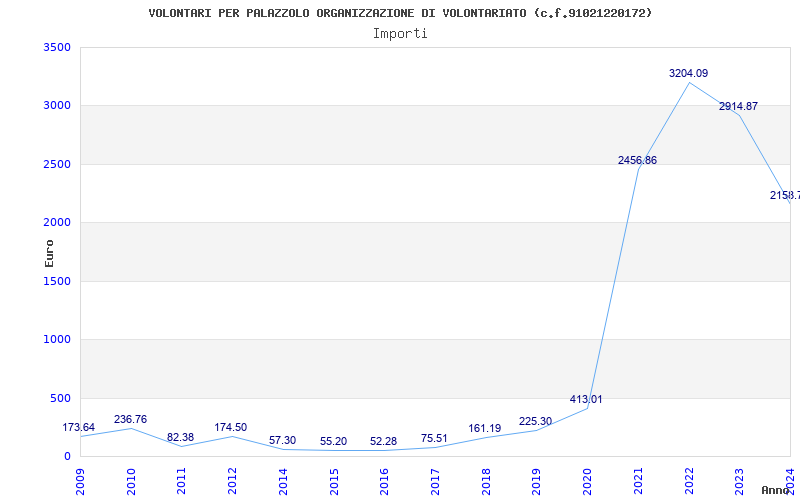The image size is (800, 500).
Task: Select the data label 225.30
Action: tap(535, 421)
